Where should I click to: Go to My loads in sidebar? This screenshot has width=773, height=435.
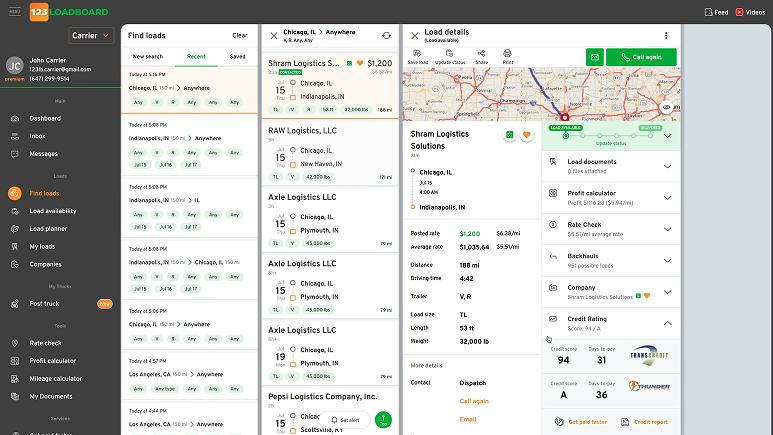[42, 247]
